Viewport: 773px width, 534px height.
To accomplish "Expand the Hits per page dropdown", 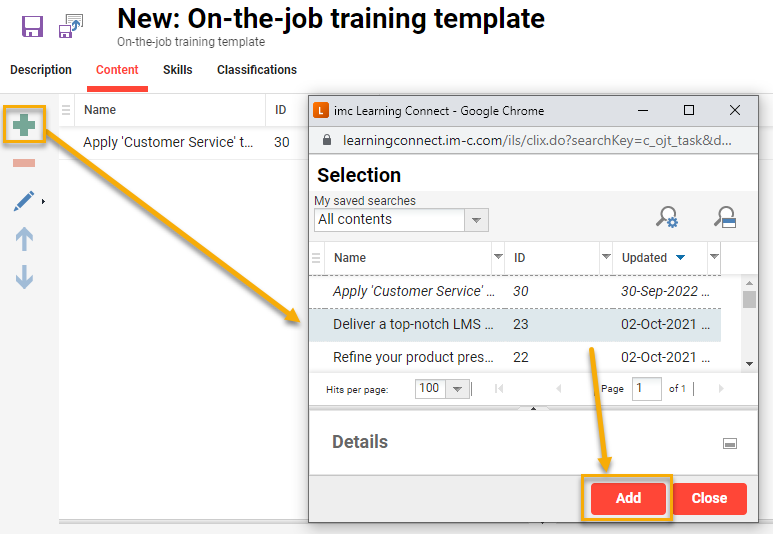I will coord(457,389).
